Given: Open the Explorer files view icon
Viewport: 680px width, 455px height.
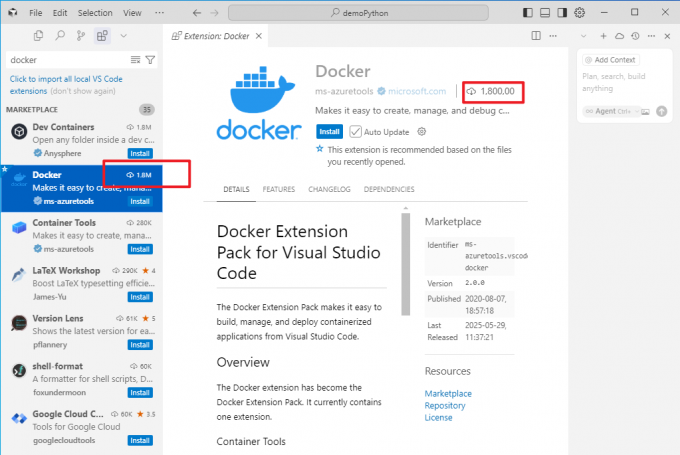Looking at the screenshot, I should [38, 36].
